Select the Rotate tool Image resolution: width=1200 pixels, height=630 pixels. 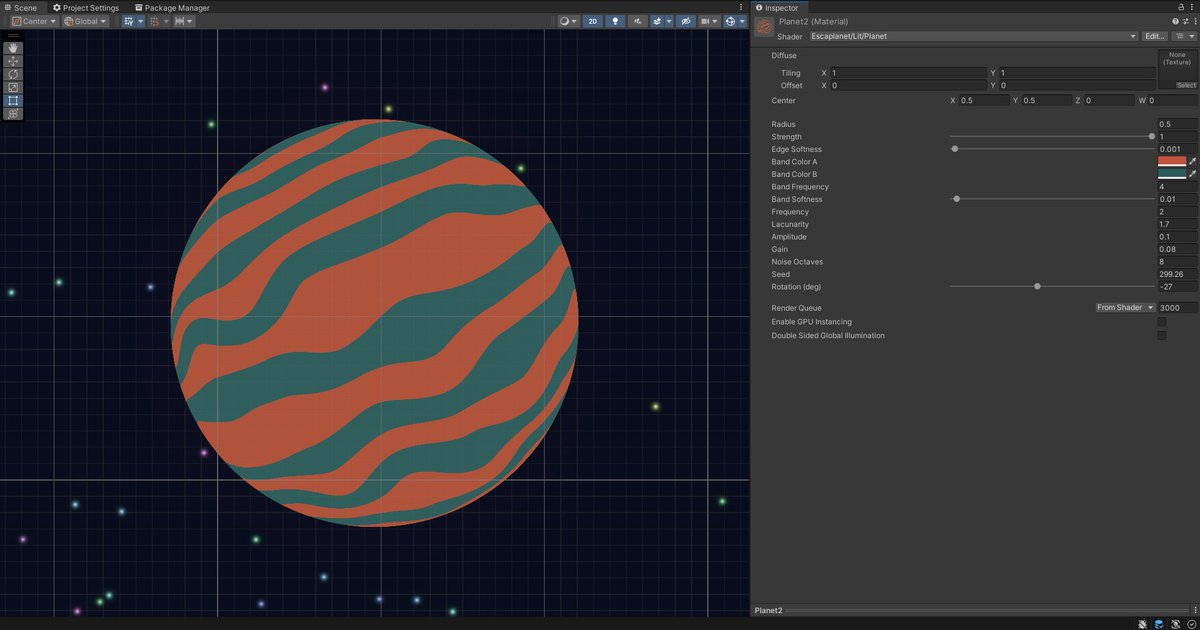click(13, 74)
